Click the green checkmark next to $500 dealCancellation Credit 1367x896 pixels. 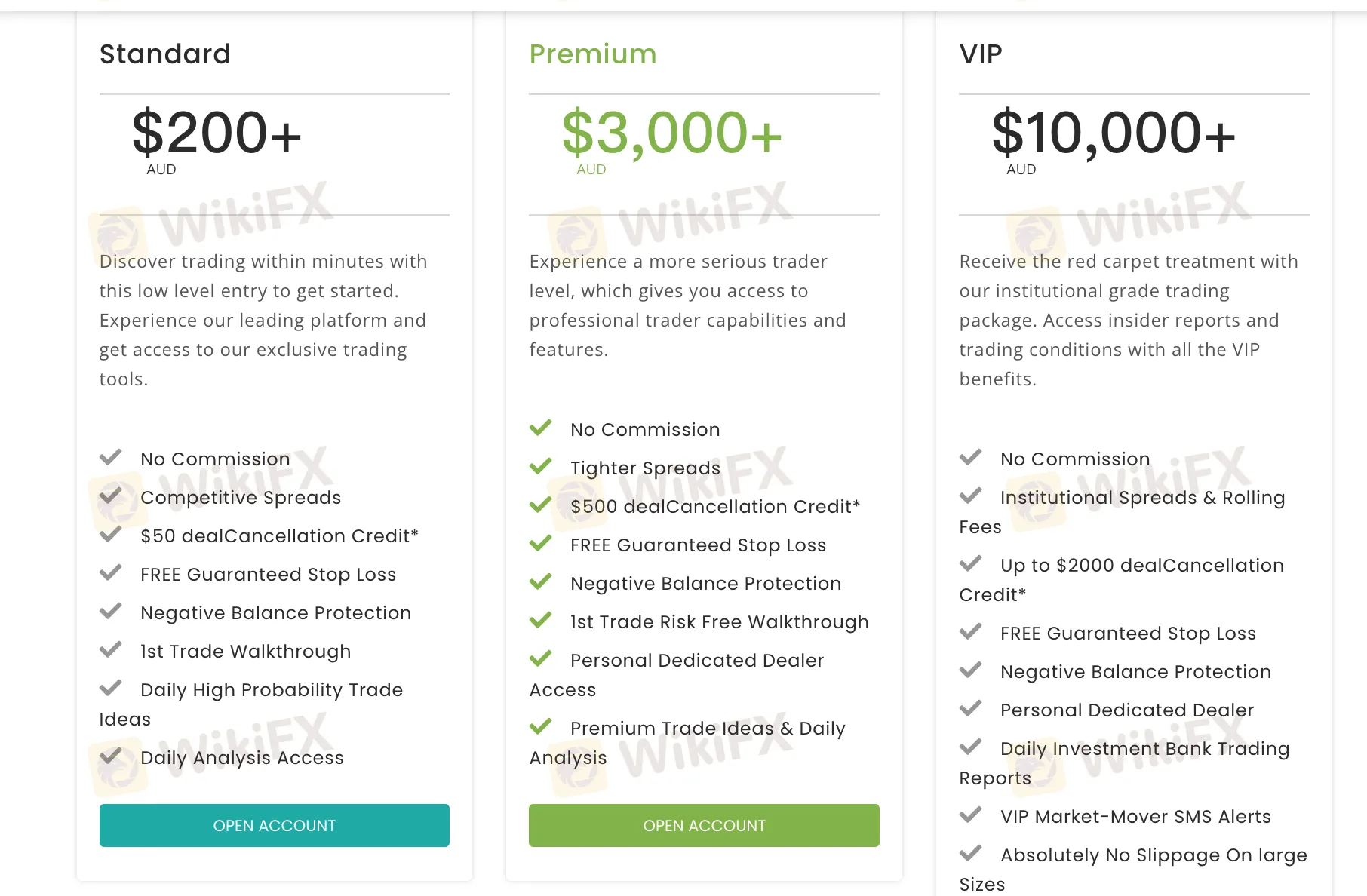541,505
